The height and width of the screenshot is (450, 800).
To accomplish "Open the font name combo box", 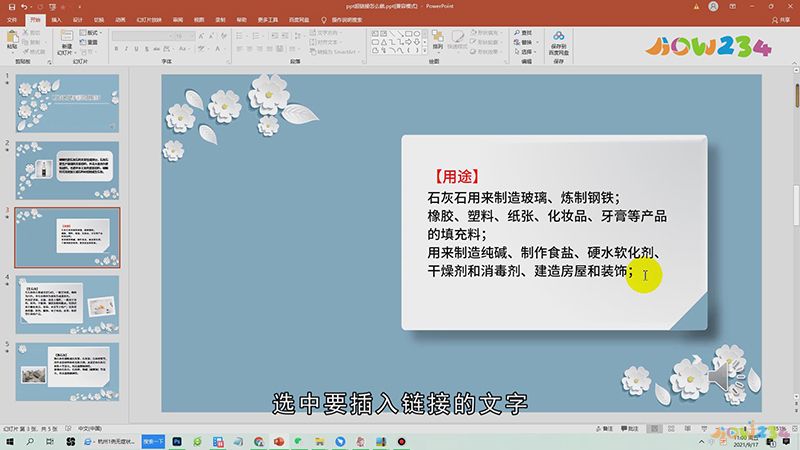I will click(142, 36).
